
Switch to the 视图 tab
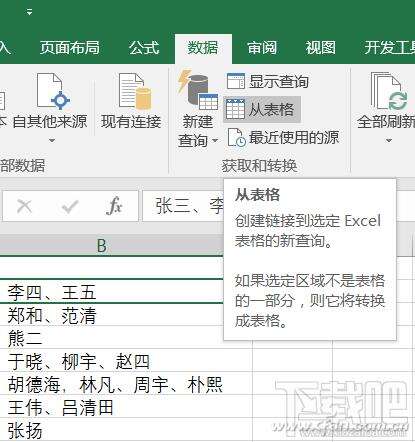point(321,48)
